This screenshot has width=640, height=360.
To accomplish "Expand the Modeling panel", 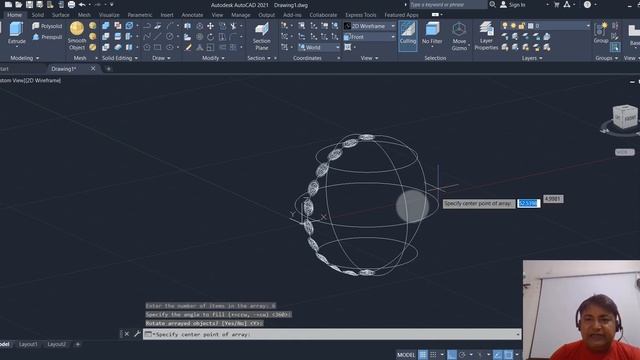I will pos(24,58).
